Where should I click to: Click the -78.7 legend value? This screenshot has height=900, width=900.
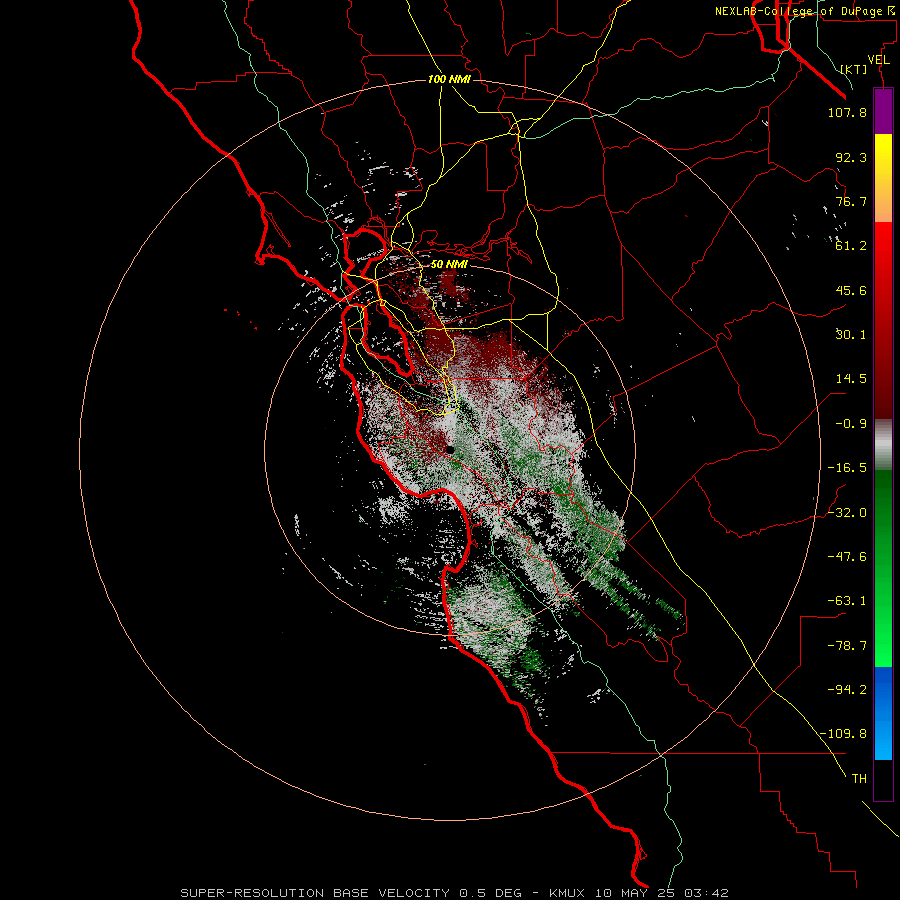pyautogui.click(x=847, y=646)
